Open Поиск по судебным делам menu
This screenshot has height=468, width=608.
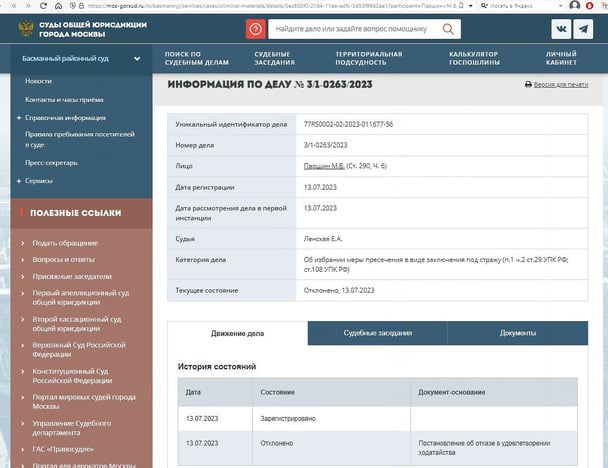tap(189, 58)
